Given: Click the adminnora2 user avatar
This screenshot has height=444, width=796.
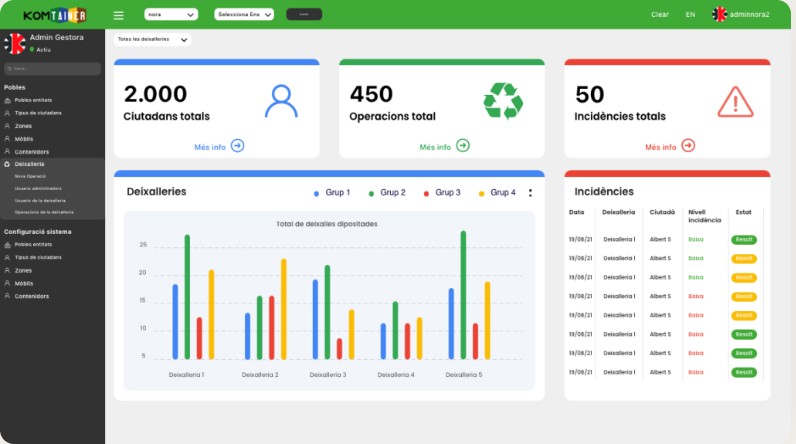Looking at the screenshot, I should (x=719, y=15).
